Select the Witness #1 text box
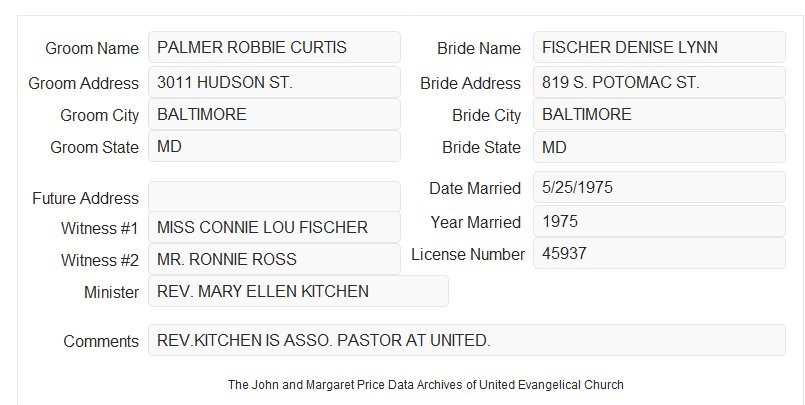Screen dimensions: 805x405 coord(274,227)
